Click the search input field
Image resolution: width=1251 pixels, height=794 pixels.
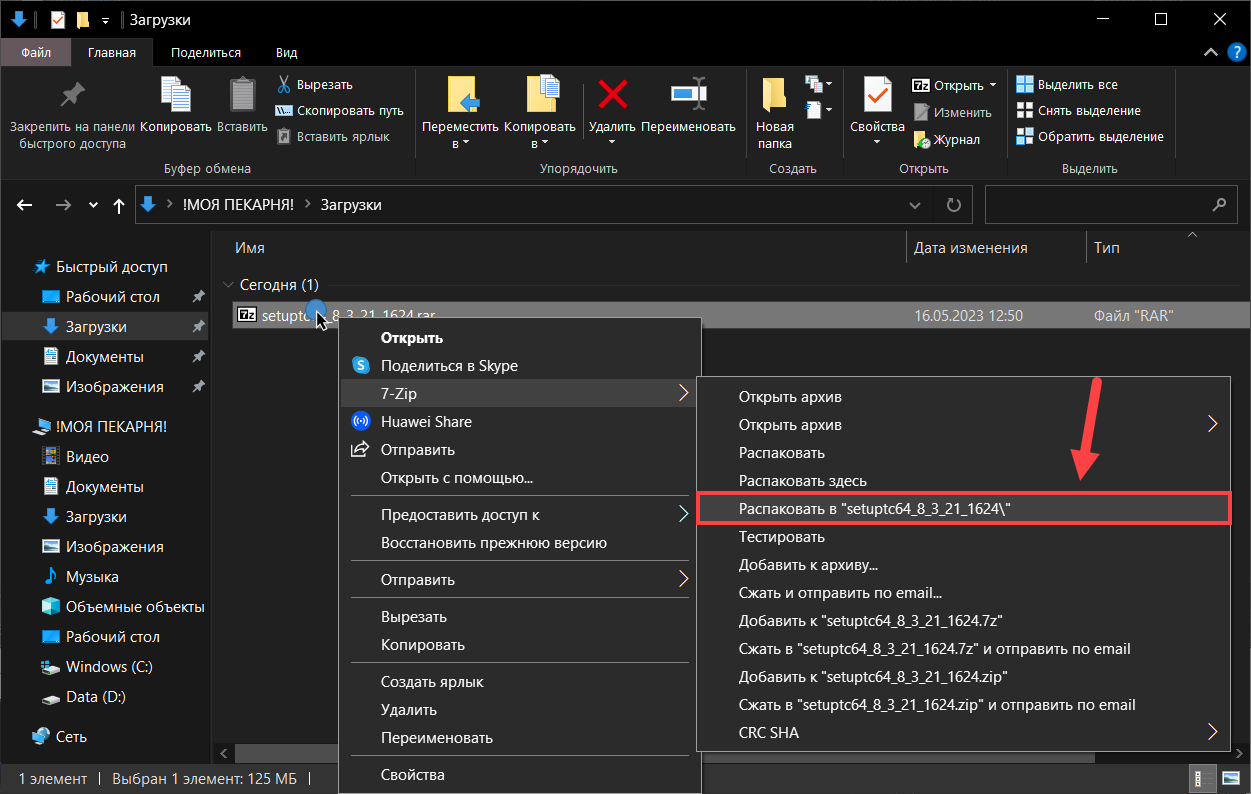pos(1095,205)
